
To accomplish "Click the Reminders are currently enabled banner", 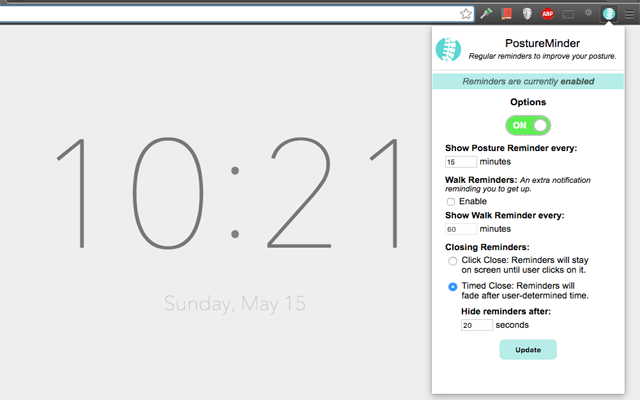I will [528, 81].
